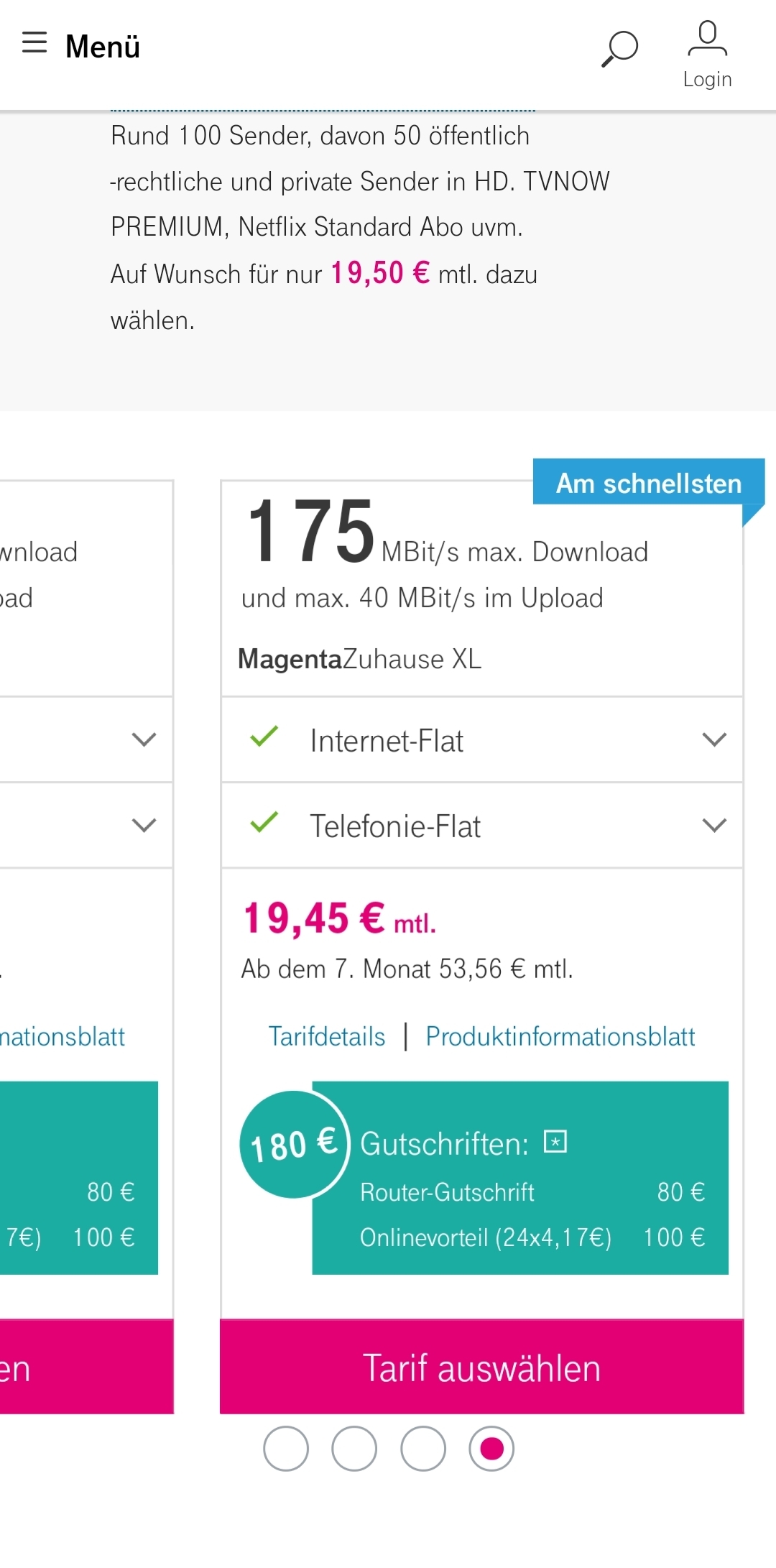Expand the Telefonie-Flat details chevron
This screenshot has width=776, height=1568.
click(714, 825)
